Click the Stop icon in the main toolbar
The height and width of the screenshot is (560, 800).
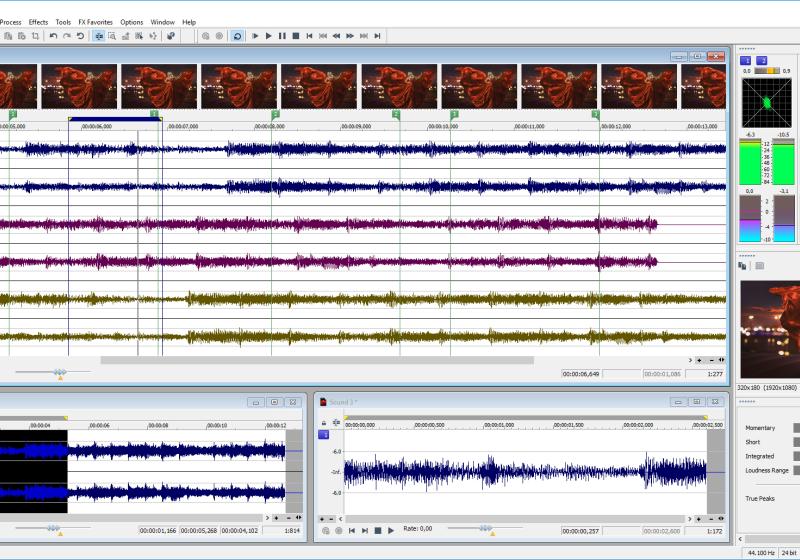pyautogui.click(x=295, y=36)
